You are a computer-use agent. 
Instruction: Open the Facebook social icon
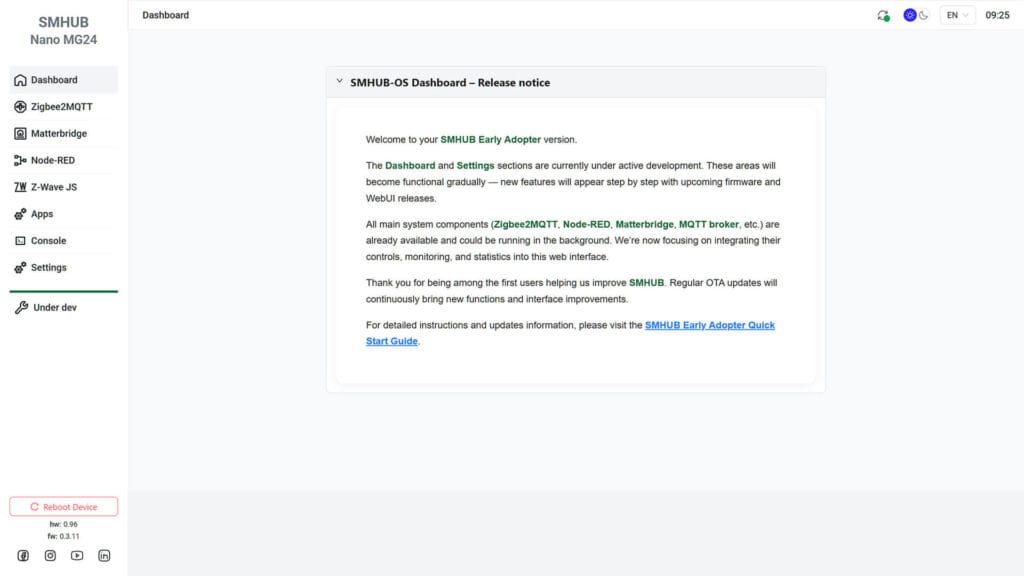pos(23,555)
